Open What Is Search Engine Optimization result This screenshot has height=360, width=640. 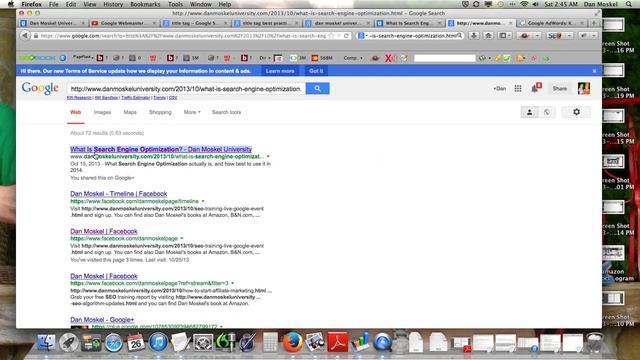click(x=161, y=149)
